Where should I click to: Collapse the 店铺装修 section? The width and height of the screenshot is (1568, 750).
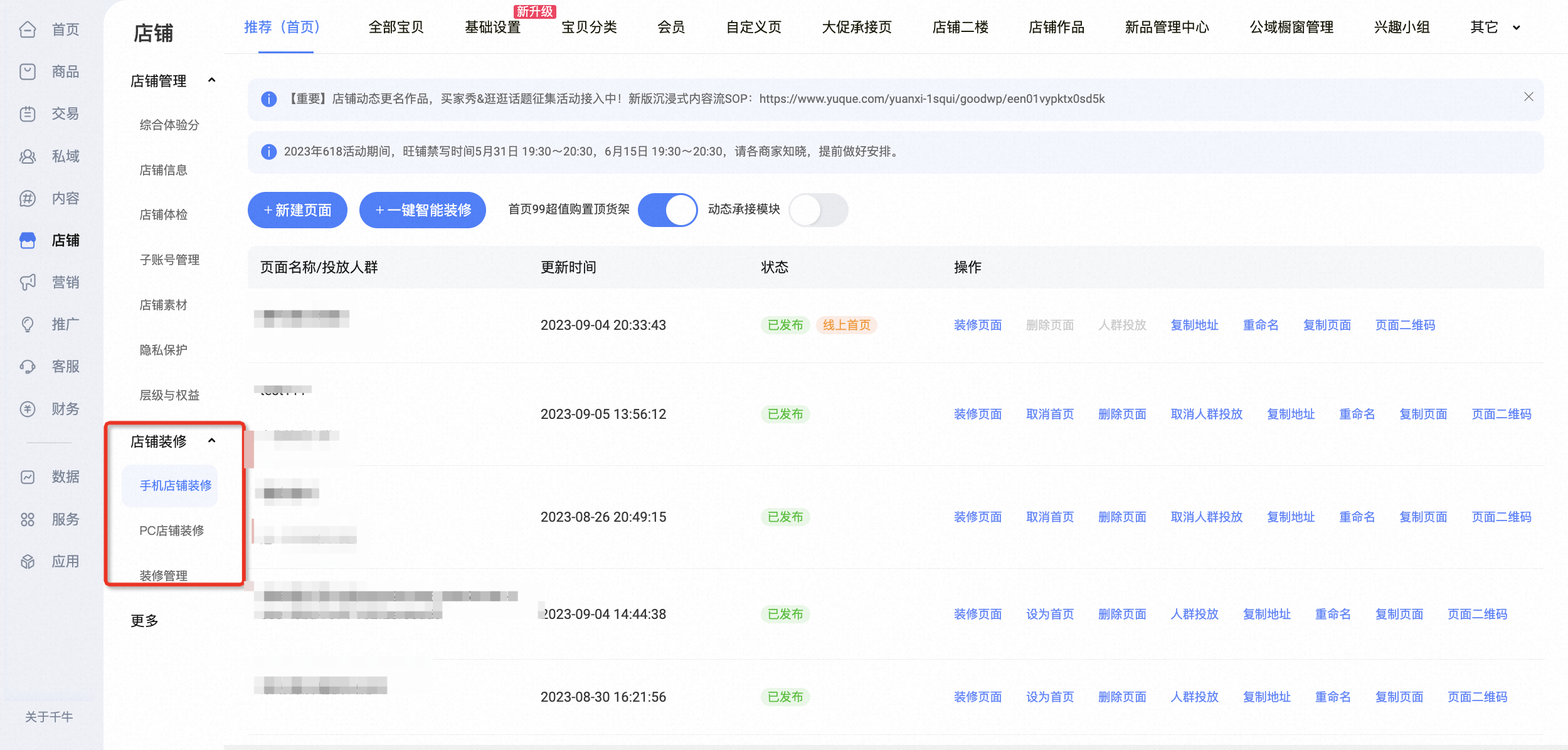(x=212, y=441)
